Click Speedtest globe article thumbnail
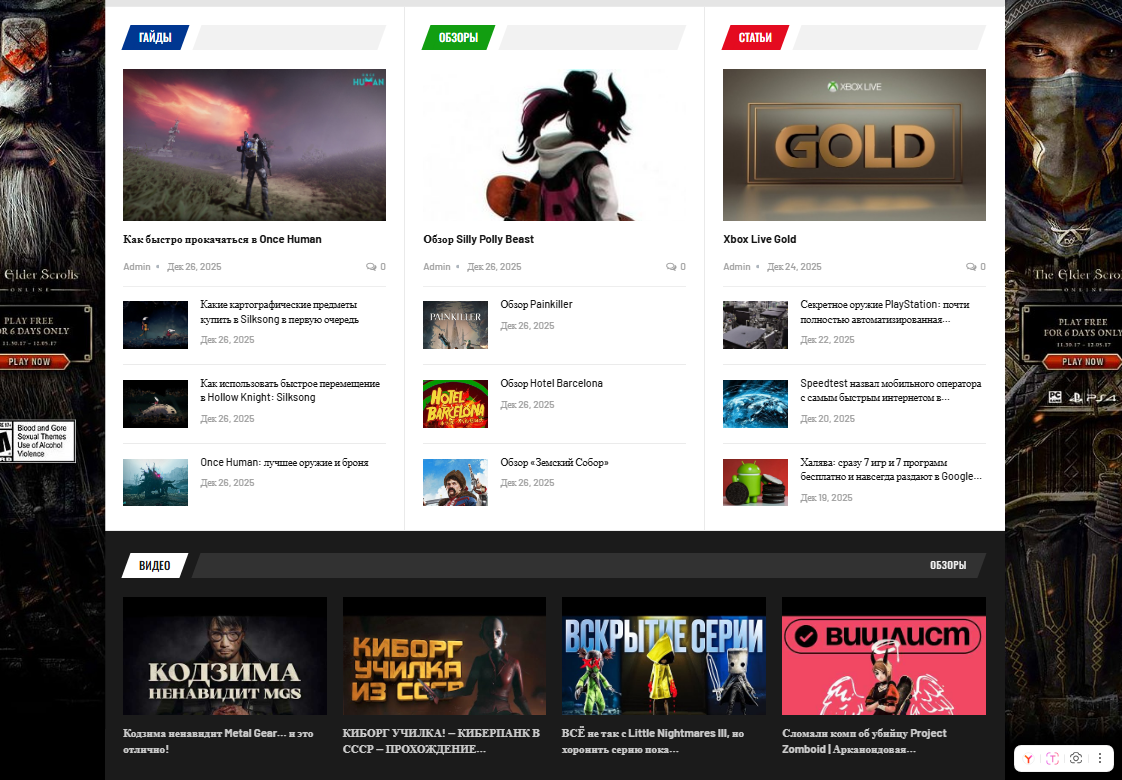 pyautogui.click(x=755, y=404)
